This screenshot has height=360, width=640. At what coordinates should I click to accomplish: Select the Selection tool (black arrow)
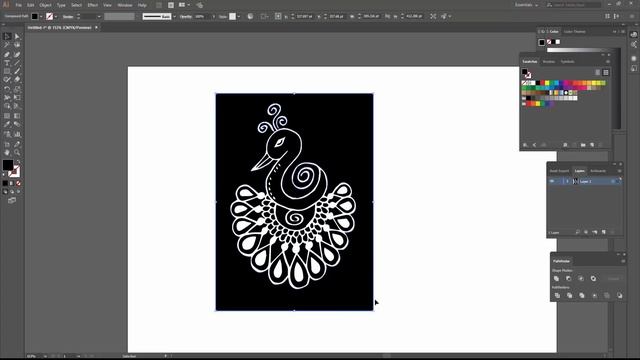7,36
